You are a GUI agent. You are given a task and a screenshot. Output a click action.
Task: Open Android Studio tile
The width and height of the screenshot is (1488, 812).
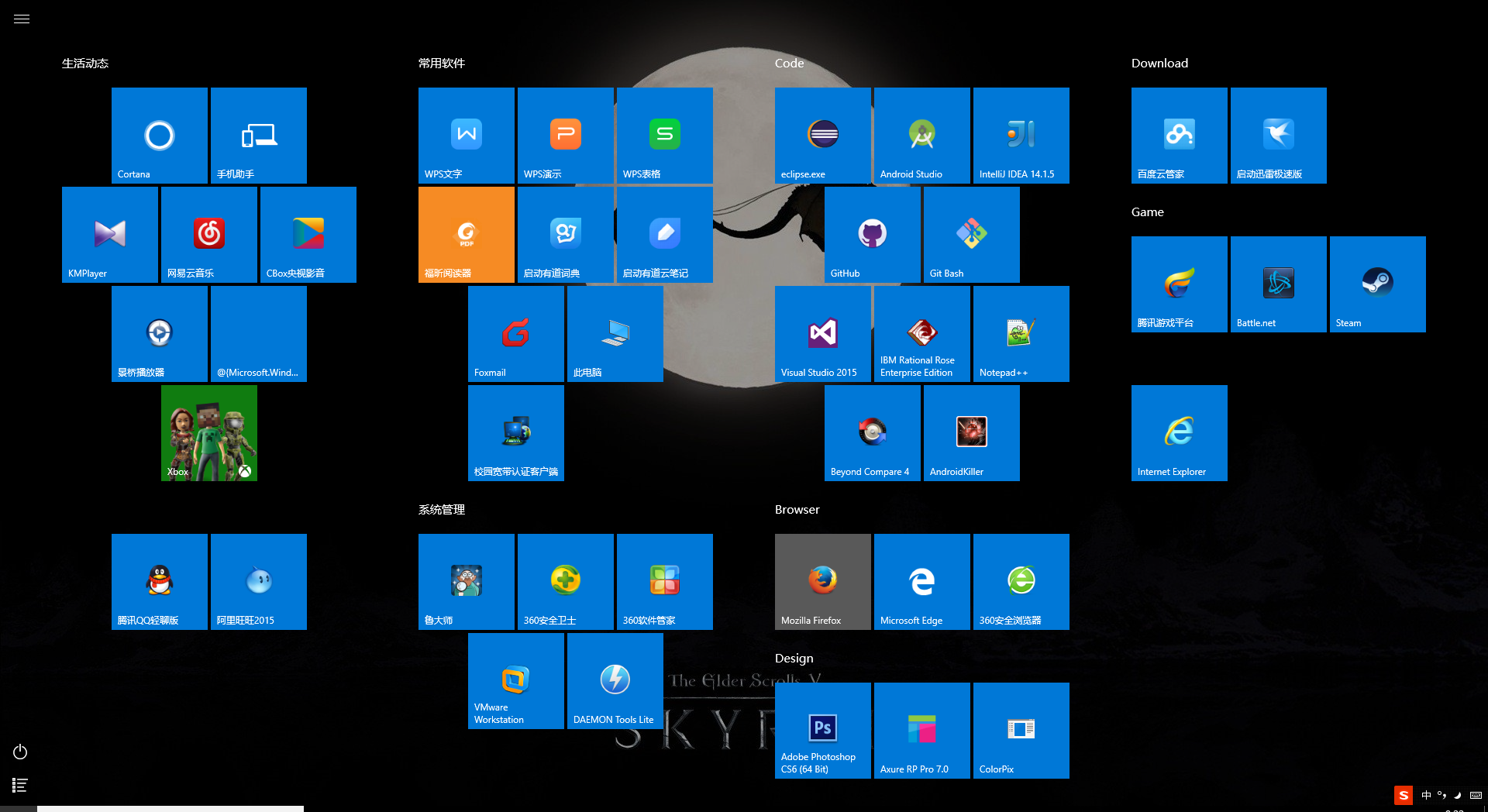tap(922, 136)
